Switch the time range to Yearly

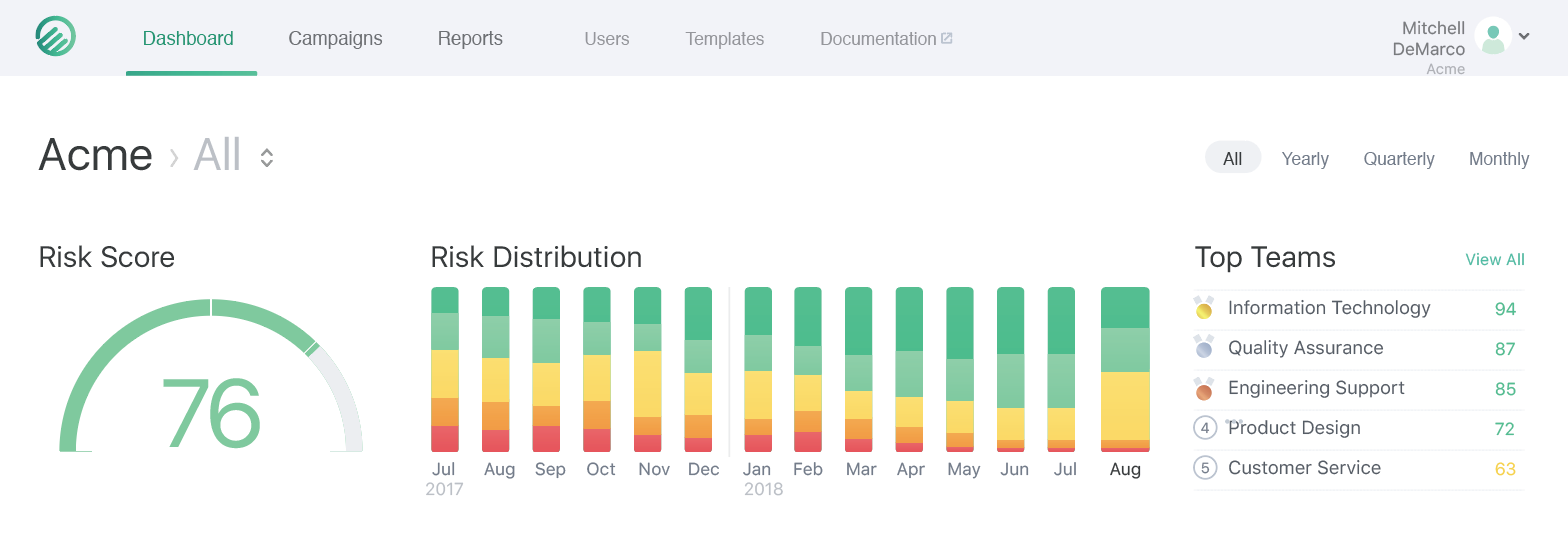pyautogui.click(x=1305, y=159)
